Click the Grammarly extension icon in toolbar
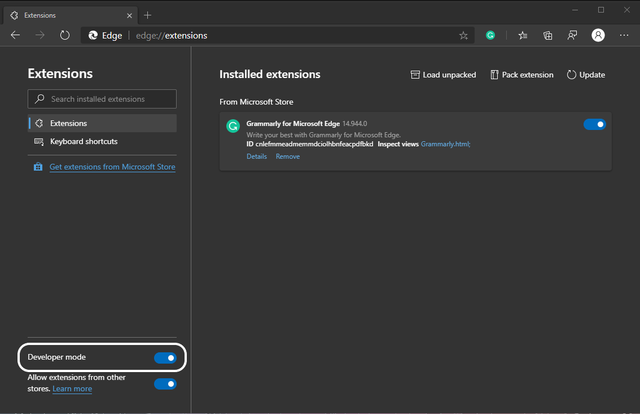This screenshot has height=414, width=640. (491, 35)
